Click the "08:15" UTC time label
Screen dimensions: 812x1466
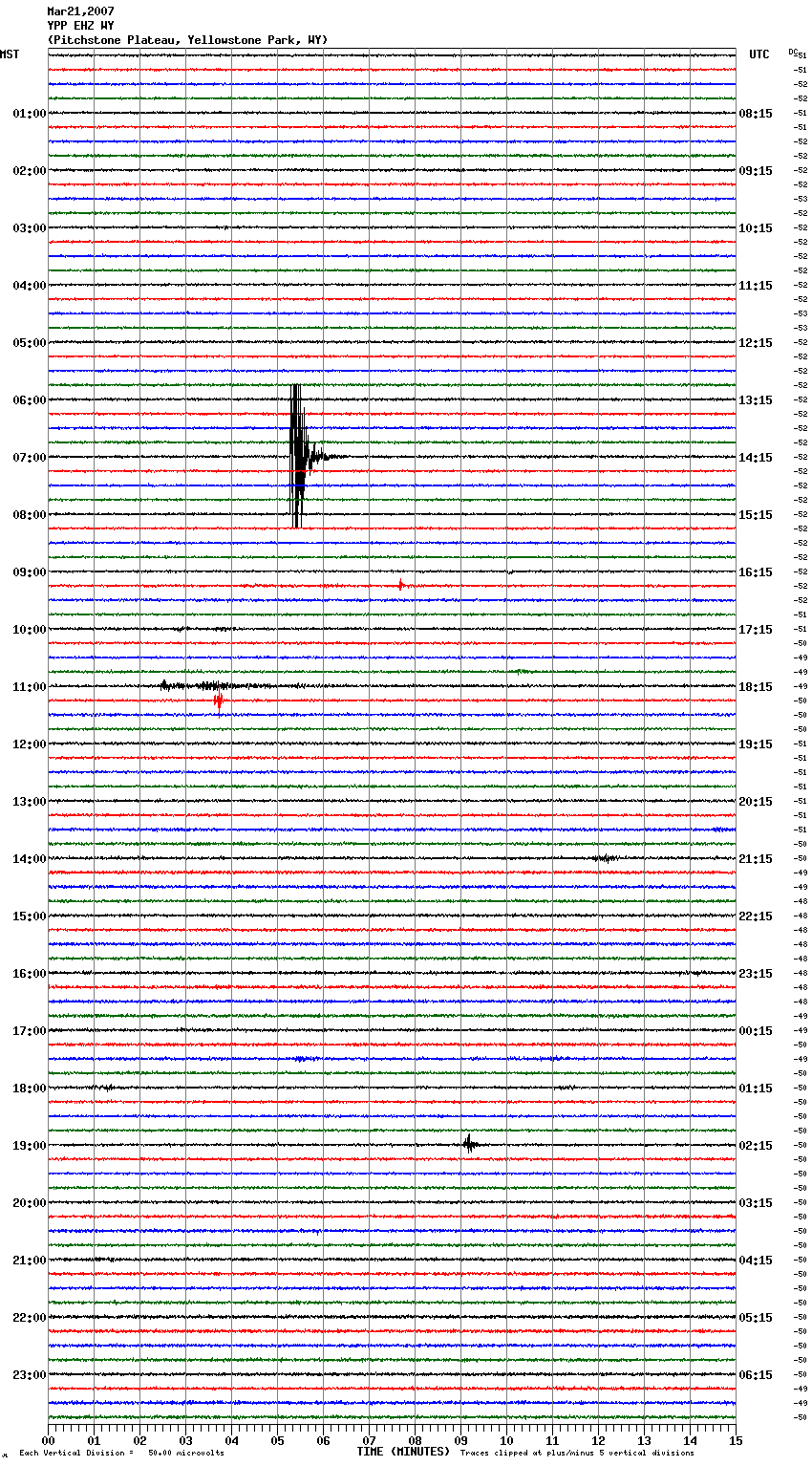[756, 114]
